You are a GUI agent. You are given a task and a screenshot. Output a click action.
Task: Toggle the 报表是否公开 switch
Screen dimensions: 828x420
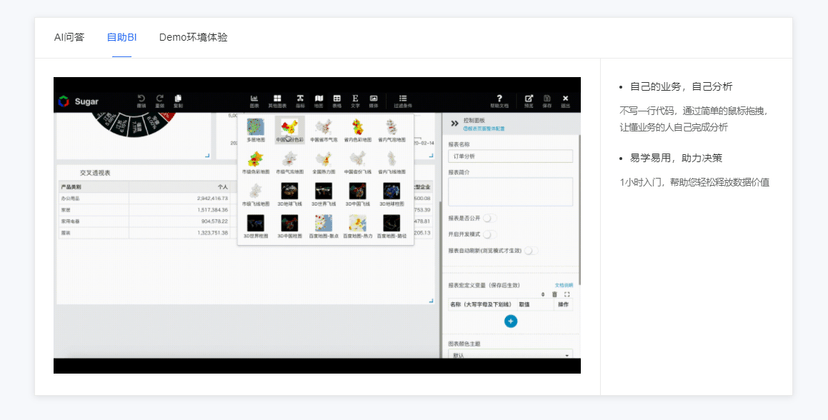489,218
